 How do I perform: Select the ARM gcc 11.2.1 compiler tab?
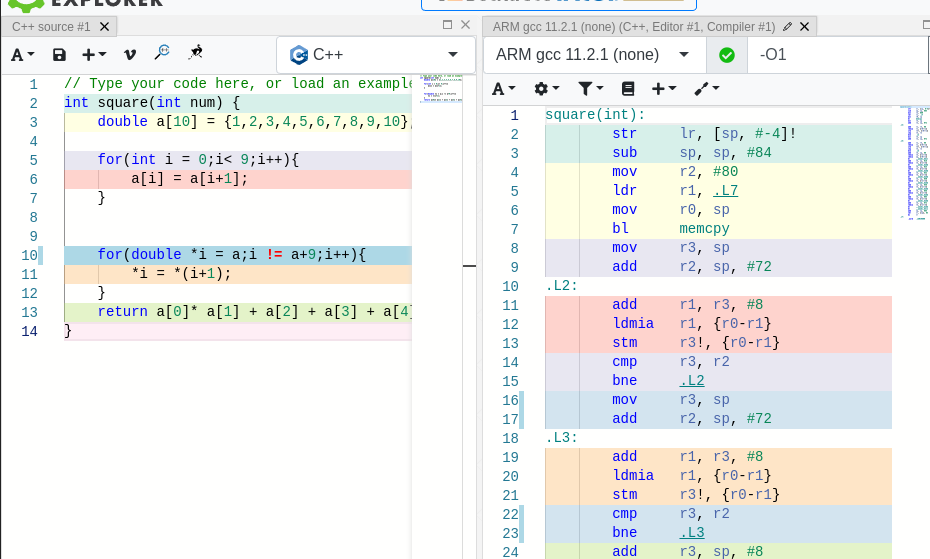point(634,26)
